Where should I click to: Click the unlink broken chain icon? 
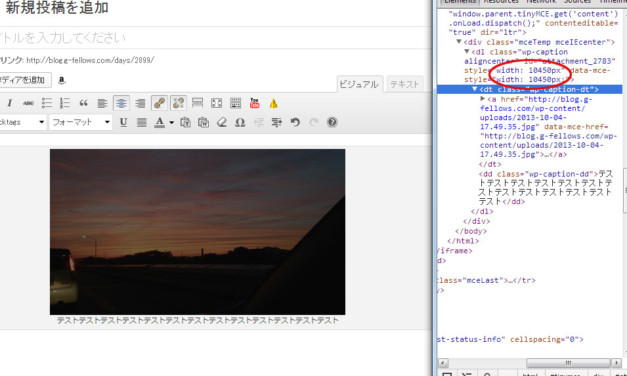point(178,104)
